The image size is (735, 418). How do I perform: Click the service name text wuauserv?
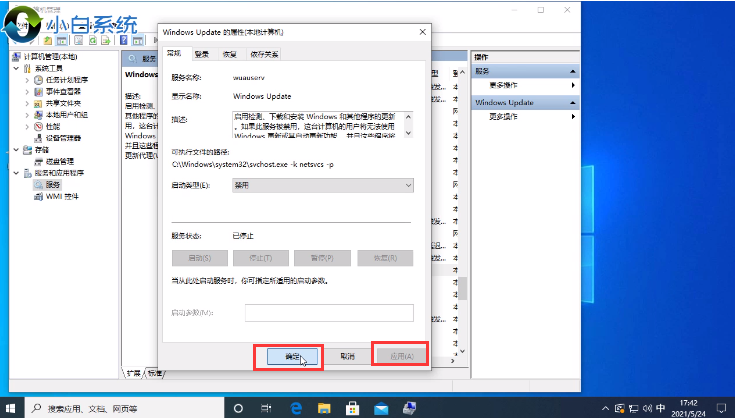pyautogui.click(x=249, y=78)
